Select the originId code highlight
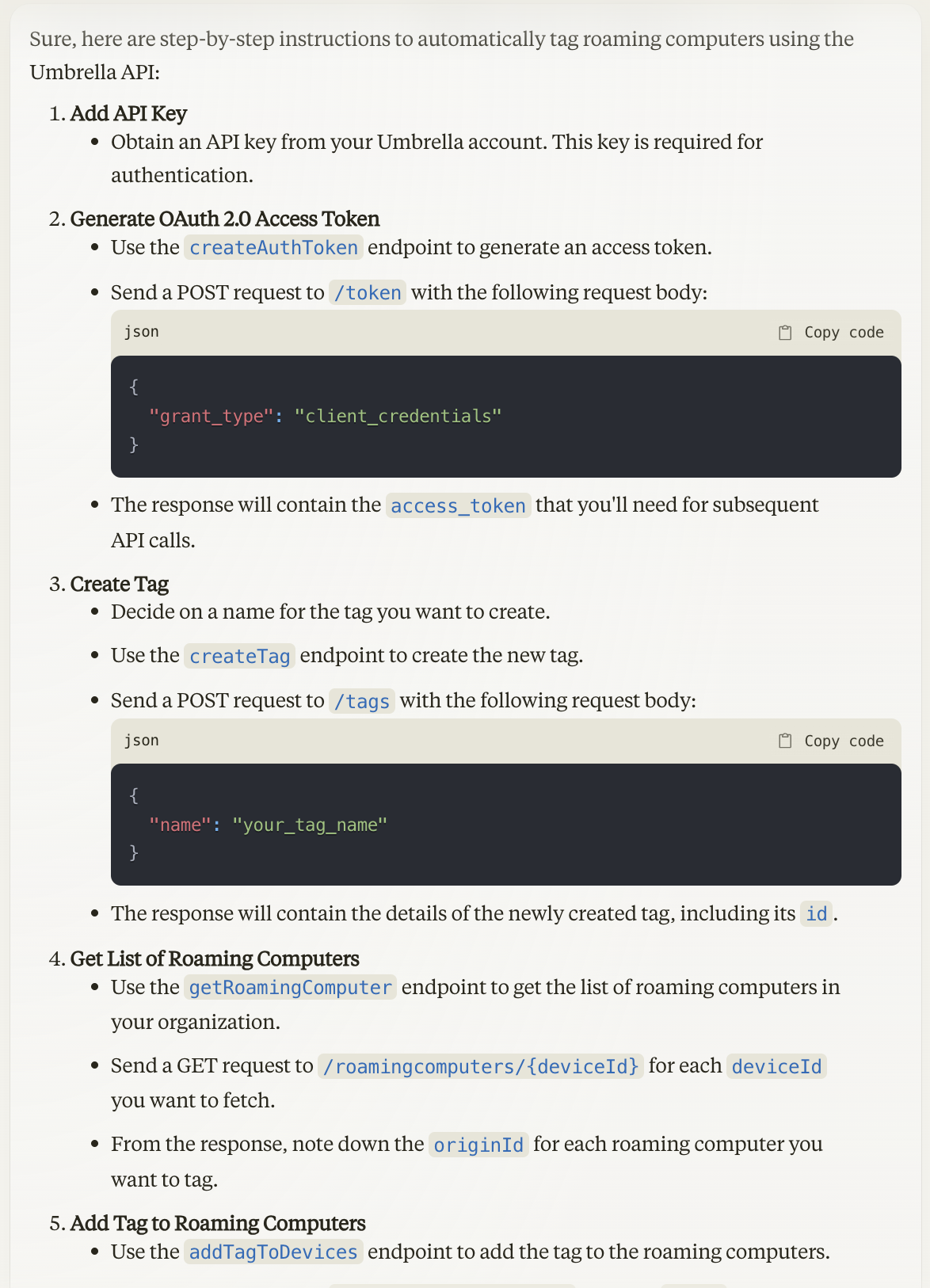Screen dimensions: 930x1288 (478, 1145)
